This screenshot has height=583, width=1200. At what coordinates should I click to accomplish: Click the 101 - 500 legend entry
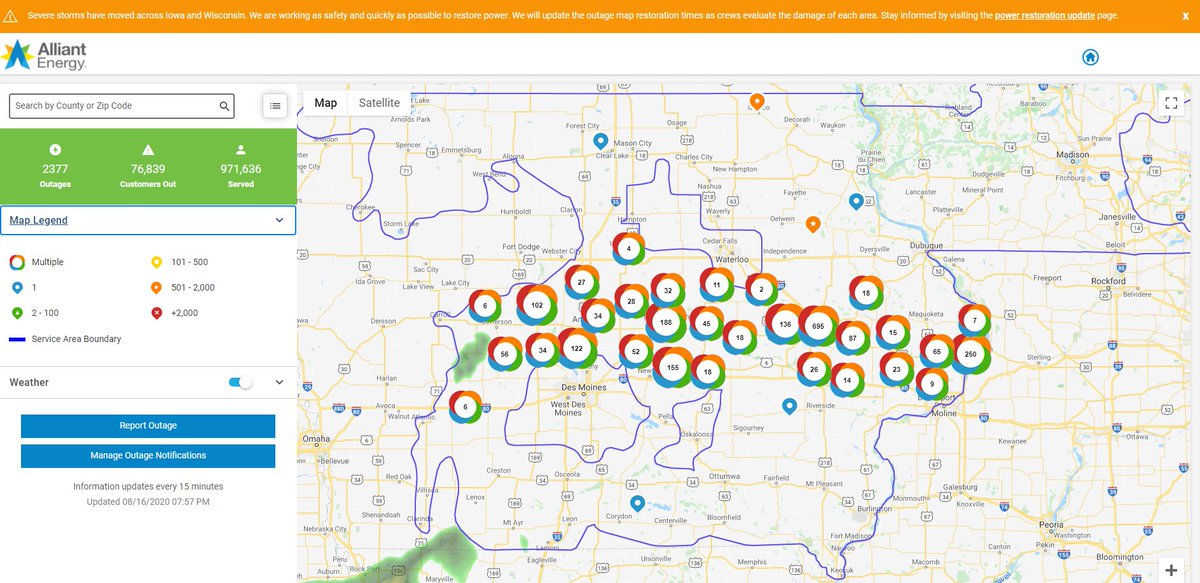tap(178, 262)
